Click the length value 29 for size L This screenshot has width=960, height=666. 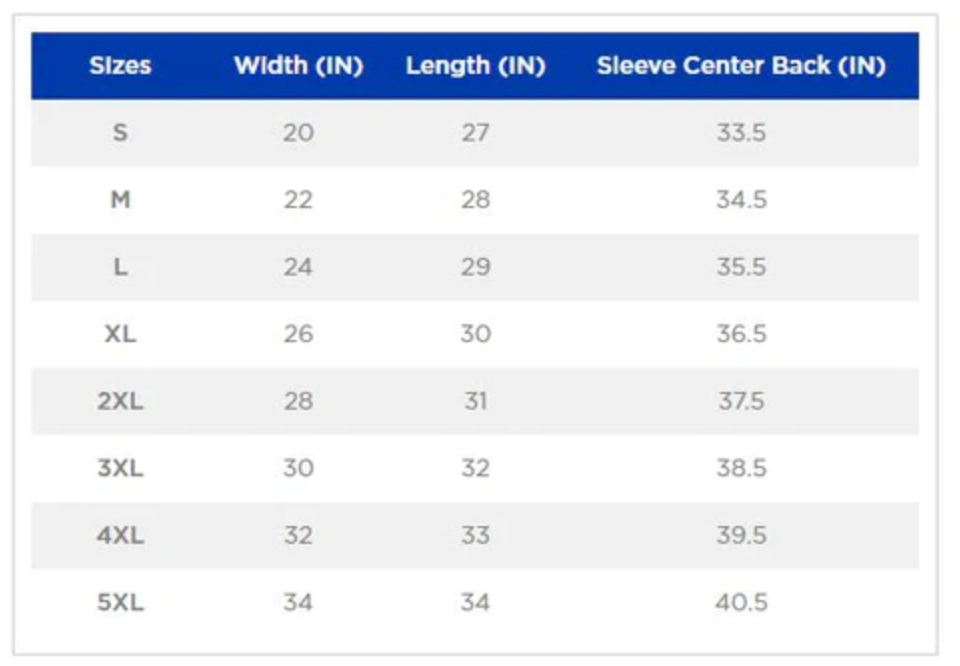[475, 267]
